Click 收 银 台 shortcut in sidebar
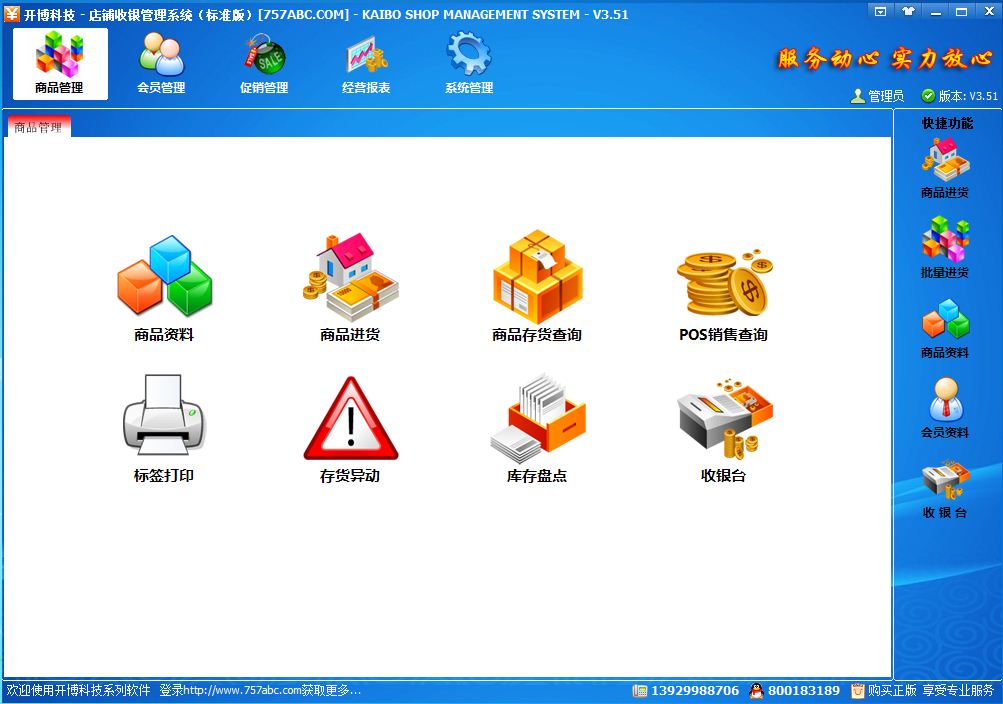The height and width of the screenshot is (704, 1003). [945, 489]
